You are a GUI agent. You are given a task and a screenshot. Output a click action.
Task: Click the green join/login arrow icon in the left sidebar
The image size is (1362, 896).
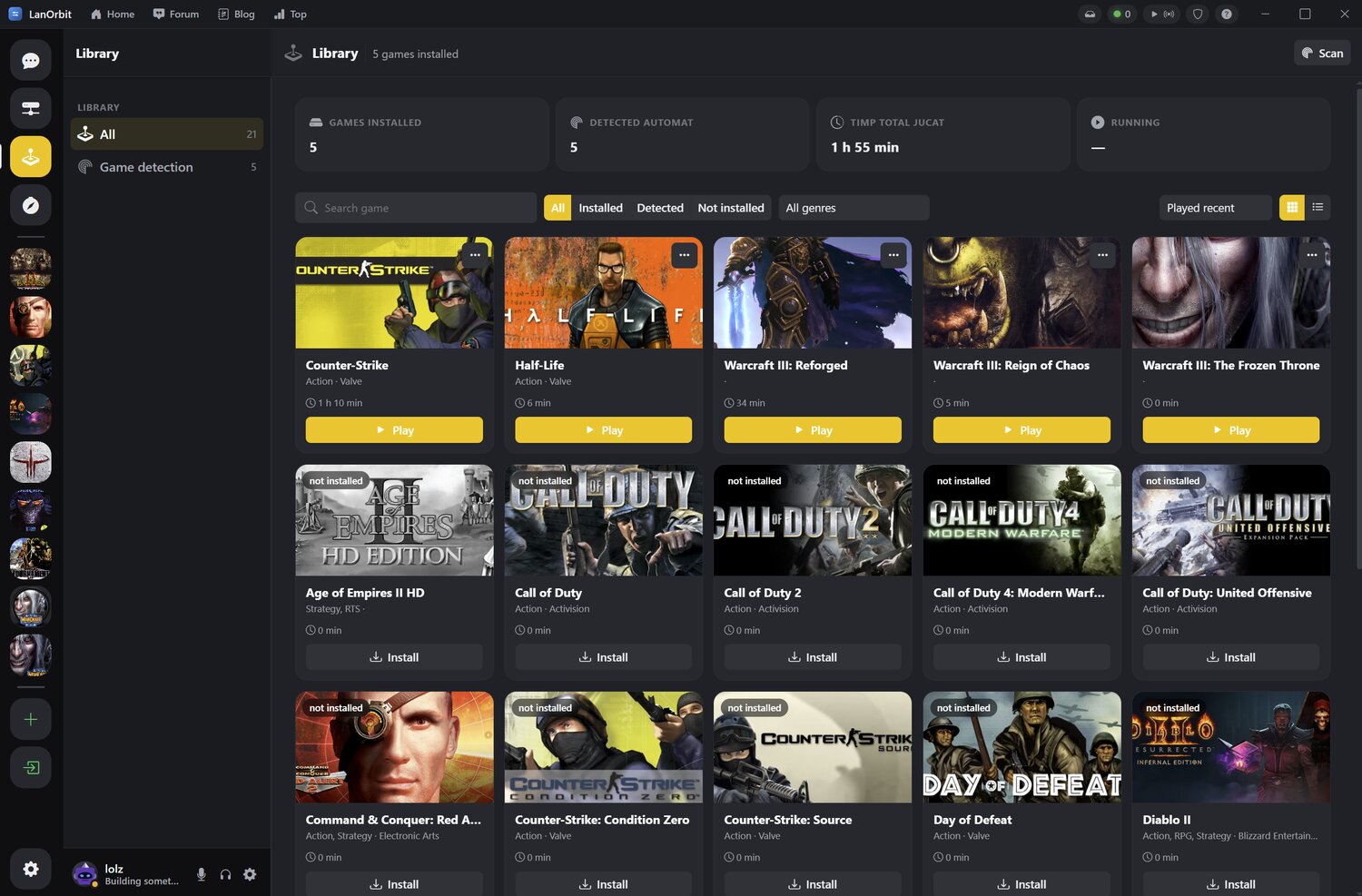(x=30, y=767)
